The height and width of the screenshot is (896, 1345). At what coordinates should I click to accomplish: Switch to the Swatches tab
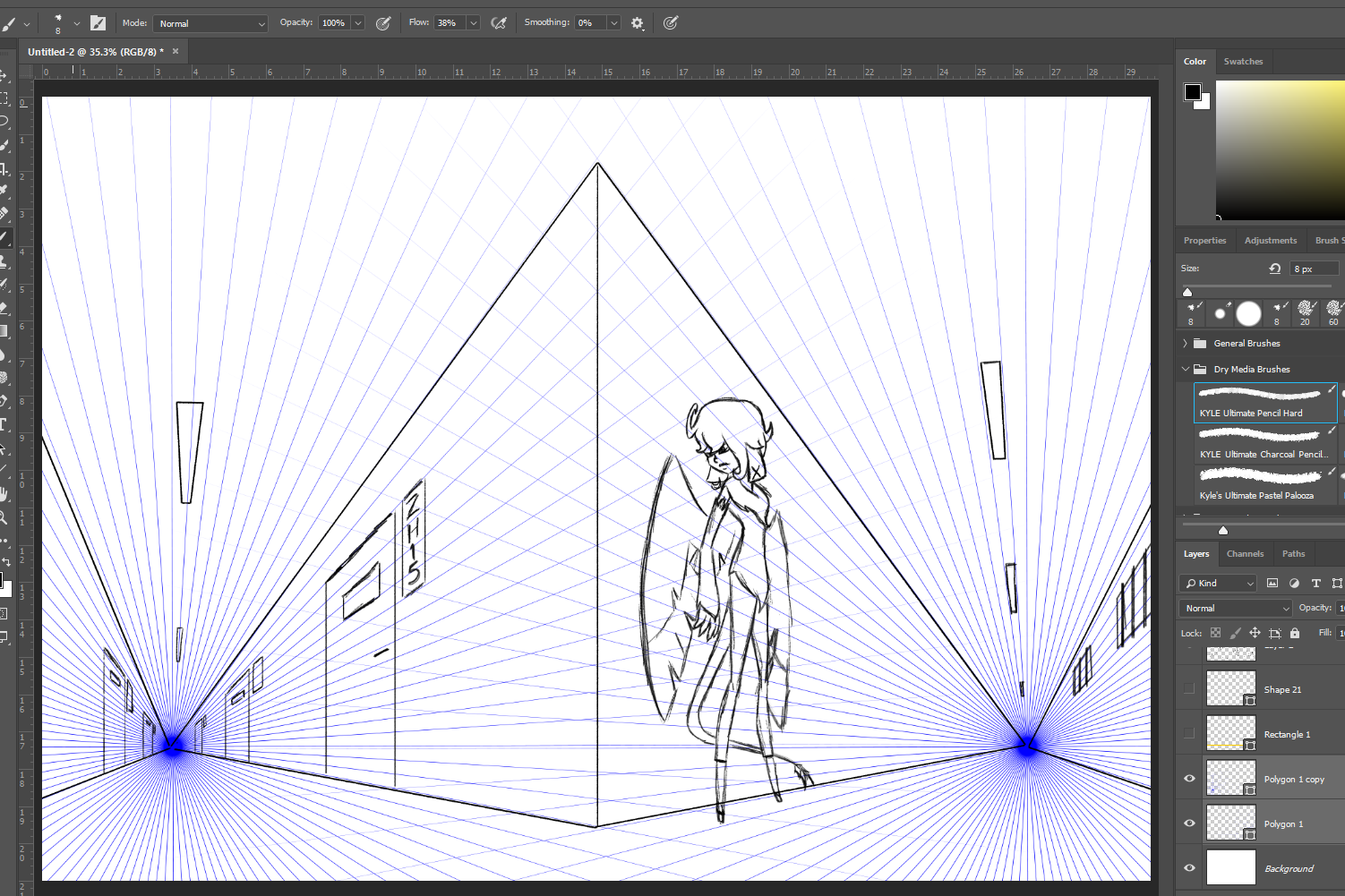coord(1243,62)
